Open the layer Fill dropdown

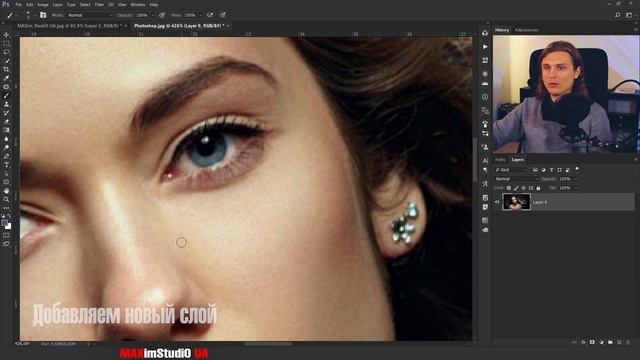pos(576,188)
